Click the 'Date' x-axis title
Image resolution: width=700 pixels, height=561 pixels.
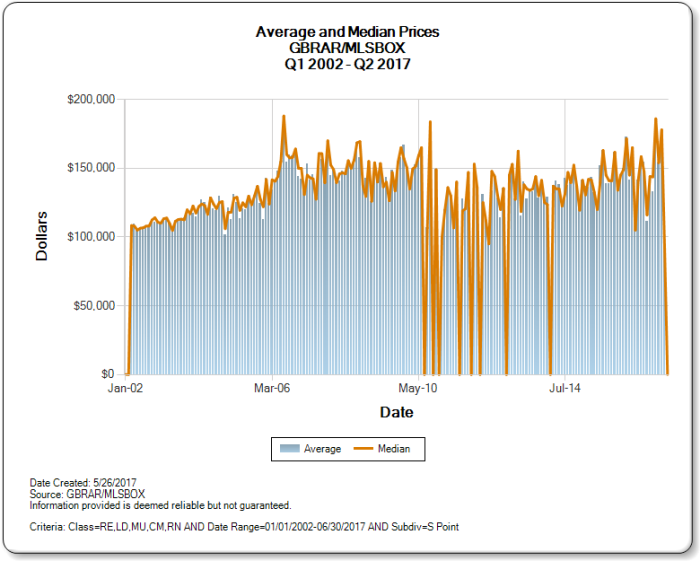click(396, 412)
